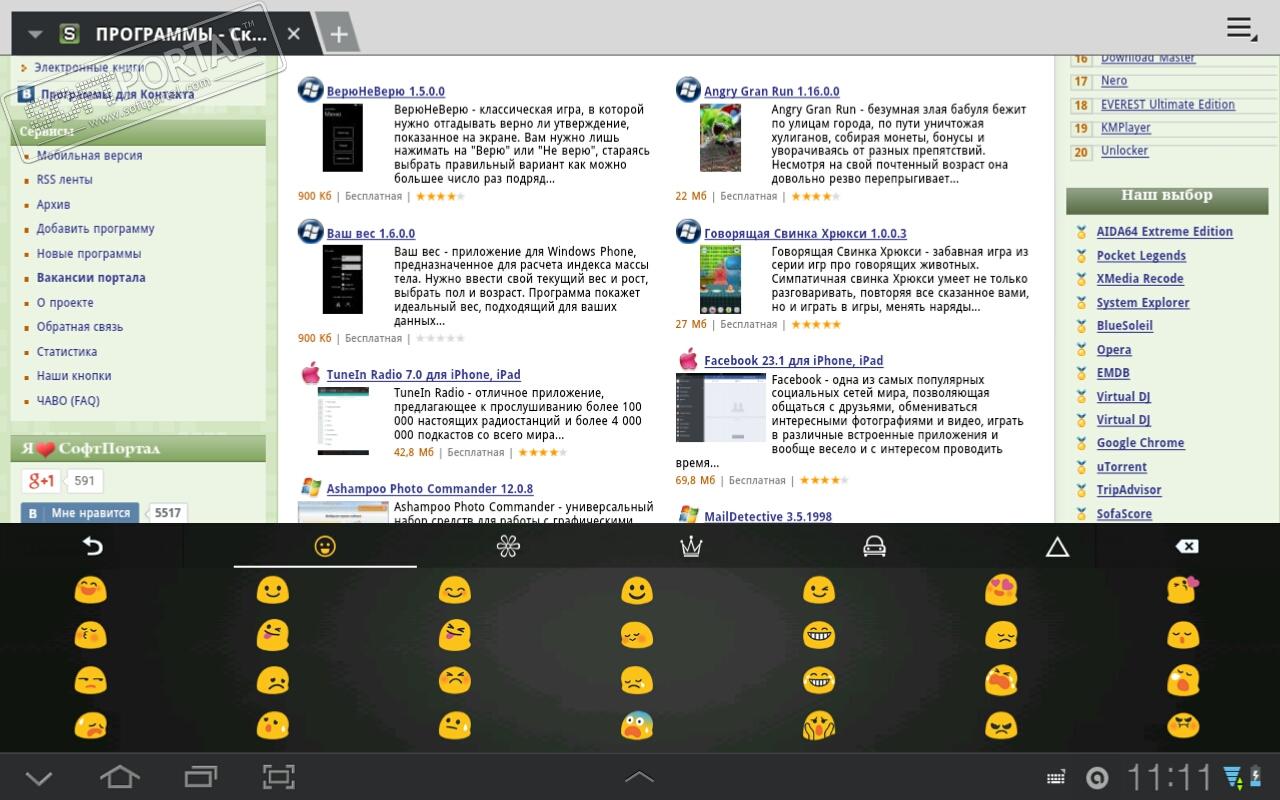Hide the keyboard with the down chevron
1280x800 pixels.
(38, 777)
